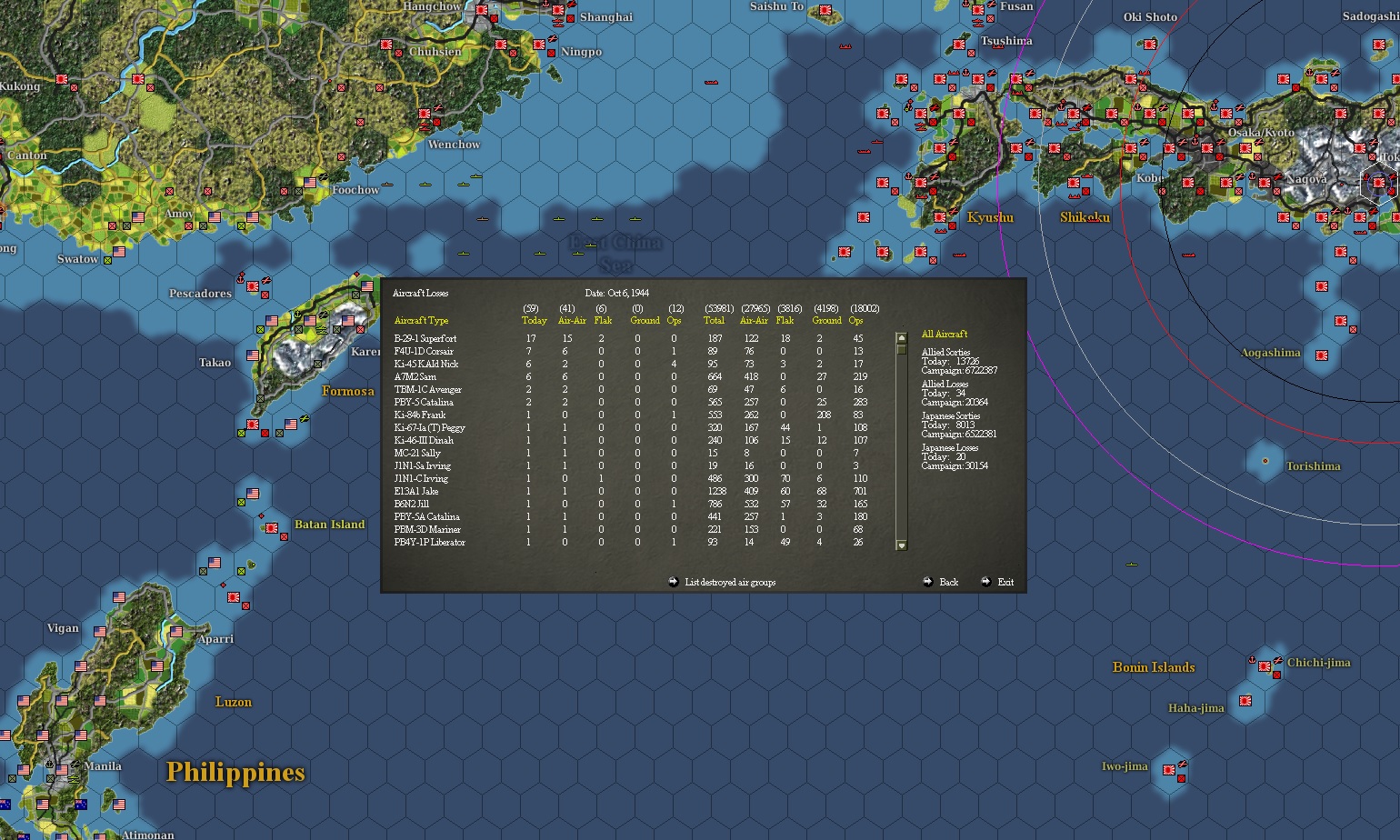Click the arrow icon next to Exit

pyautogui.click(x=985, y=582)
